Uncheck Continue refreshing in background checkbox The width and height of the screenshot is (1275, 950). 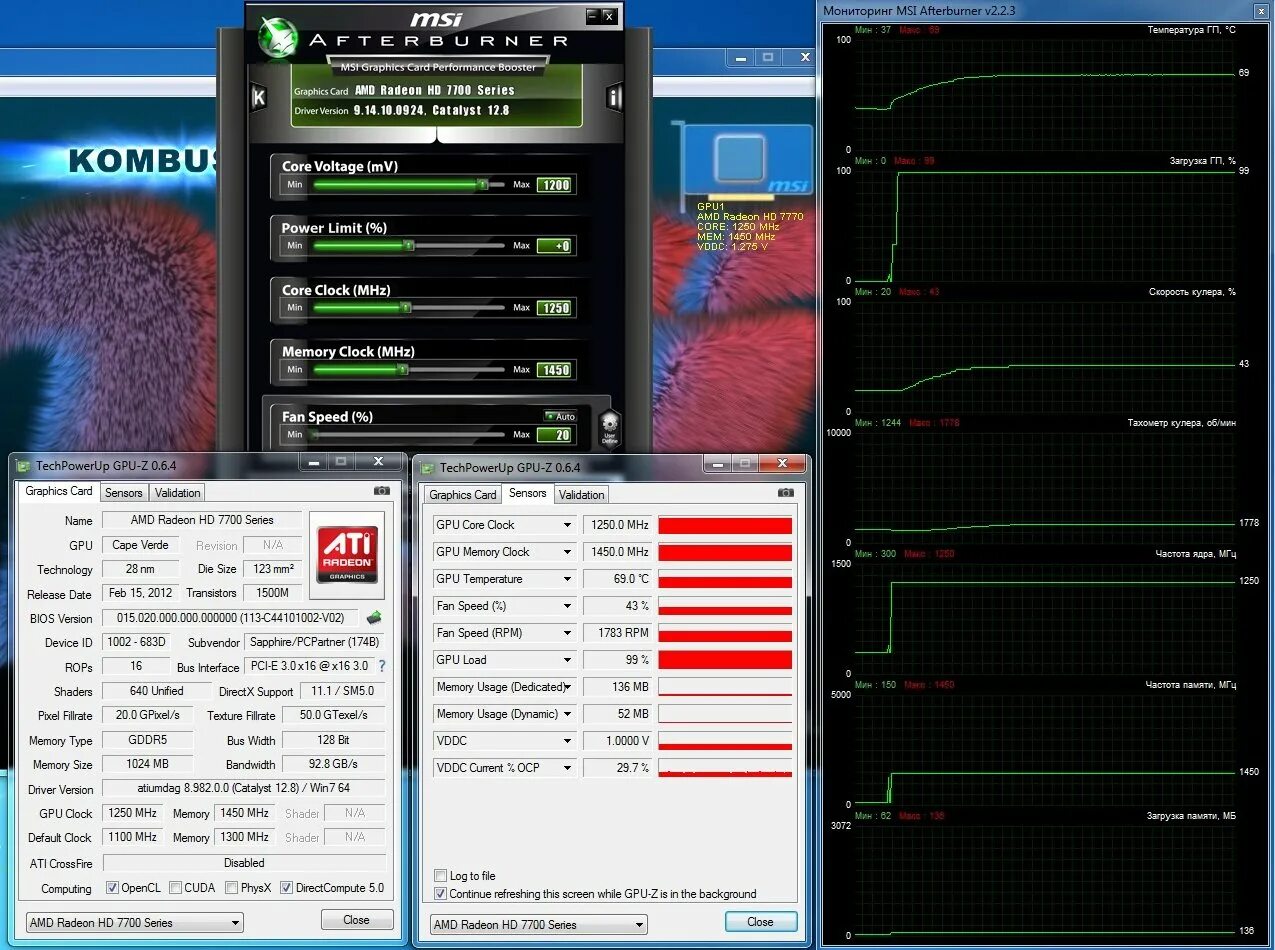tap(441, 894)
